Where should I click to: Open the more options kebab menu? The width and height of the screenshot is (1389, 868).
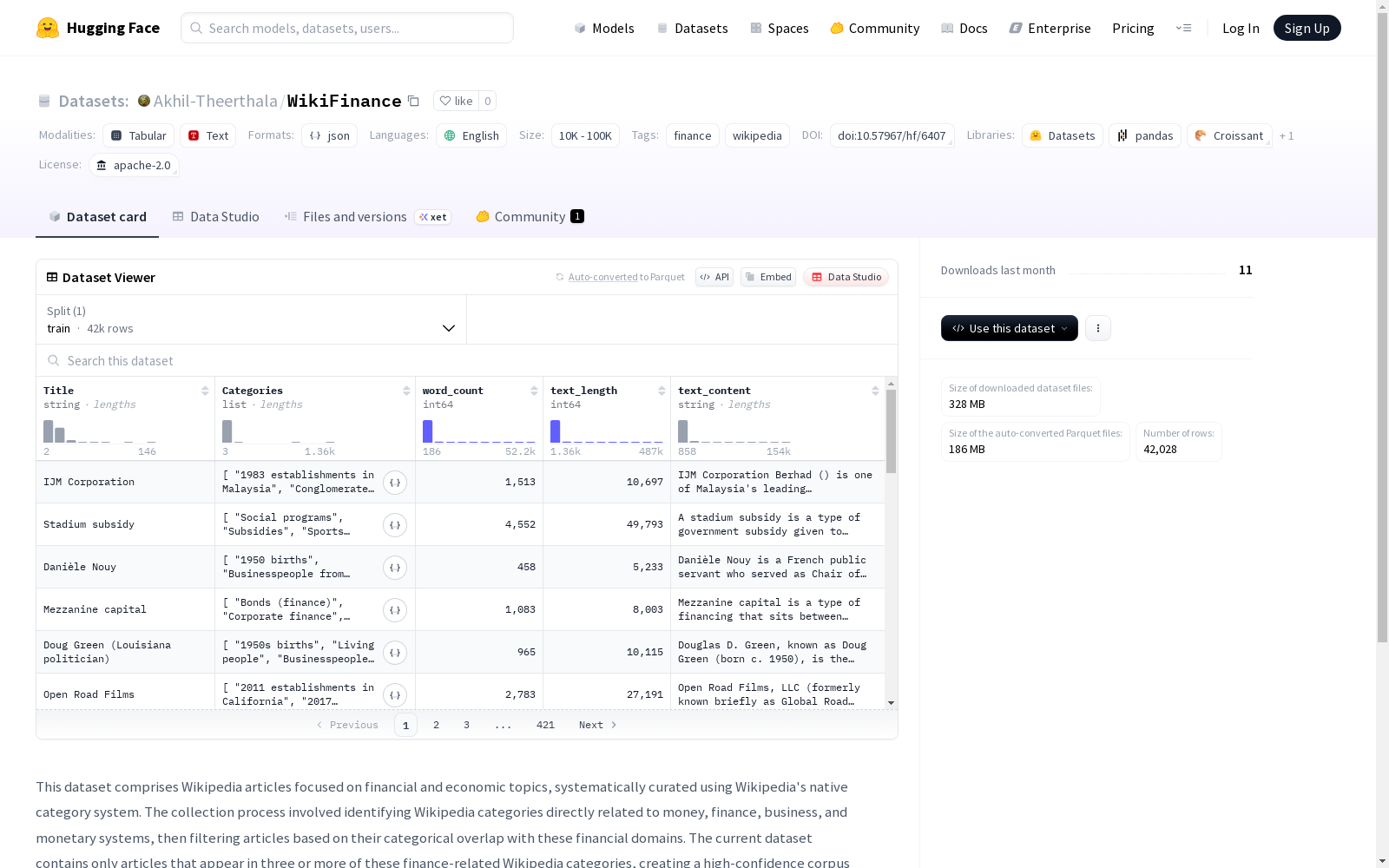1098,328
